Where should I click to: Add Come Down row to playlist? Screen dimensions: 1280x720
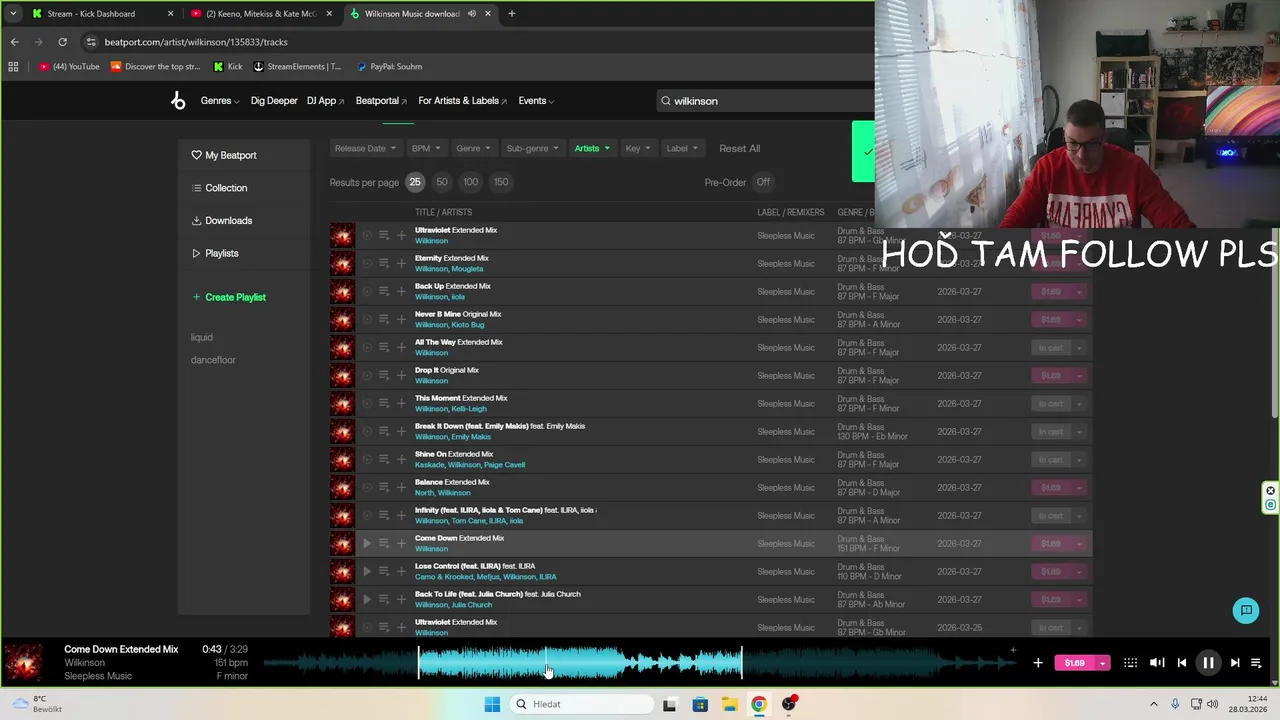[x=401, y=543]
